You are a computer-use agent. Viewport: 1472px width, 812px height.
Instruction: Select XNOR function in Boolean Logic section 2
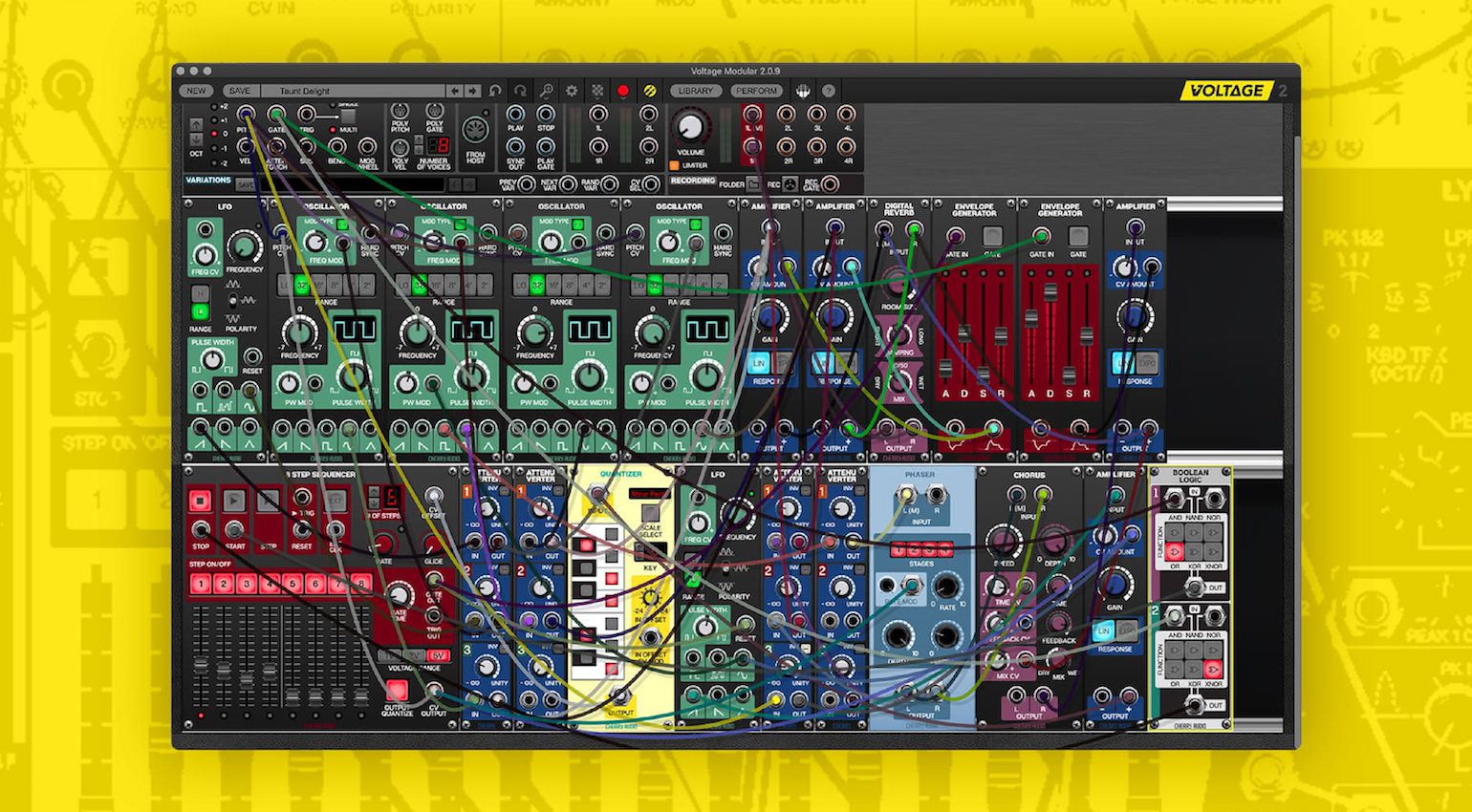tap(1213, 669)
